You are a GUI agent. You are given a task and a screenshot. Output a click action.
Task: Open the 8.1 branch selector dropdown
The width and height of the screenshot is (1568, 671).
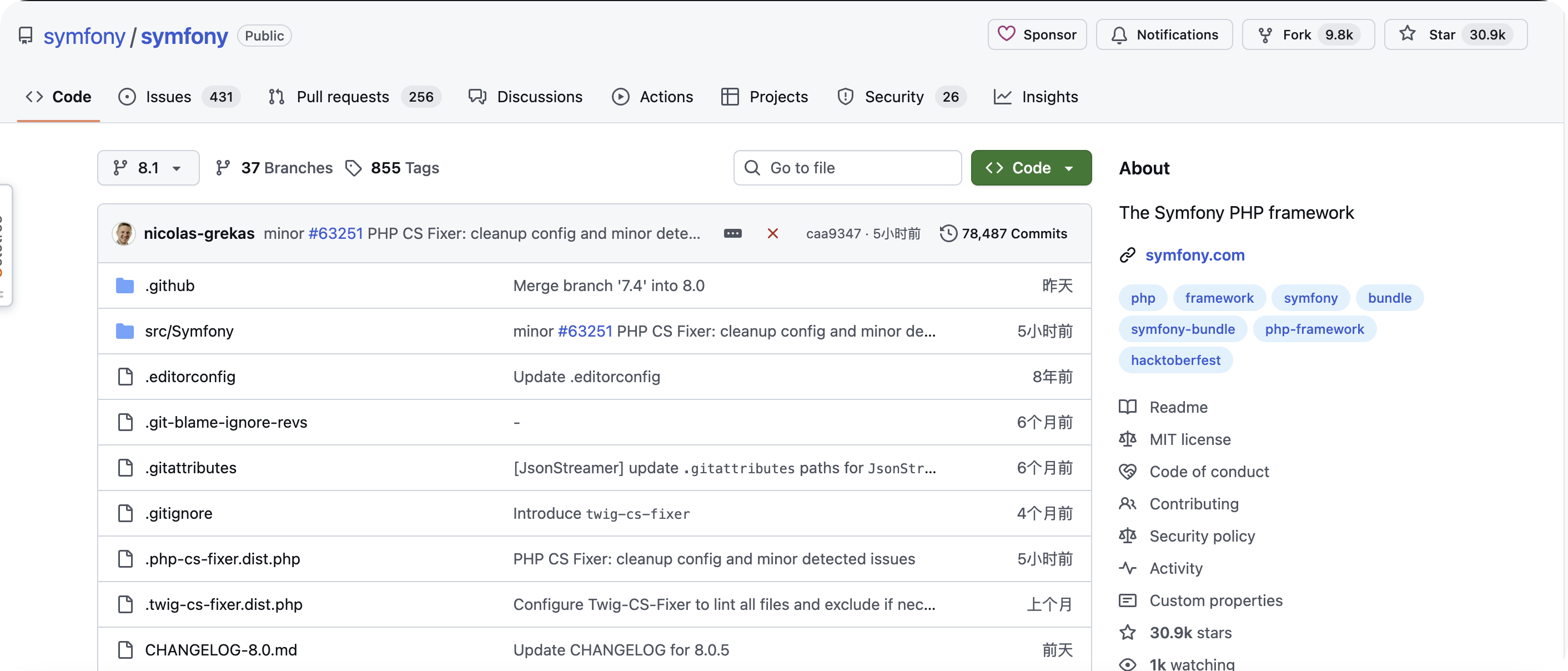[148, 167]
